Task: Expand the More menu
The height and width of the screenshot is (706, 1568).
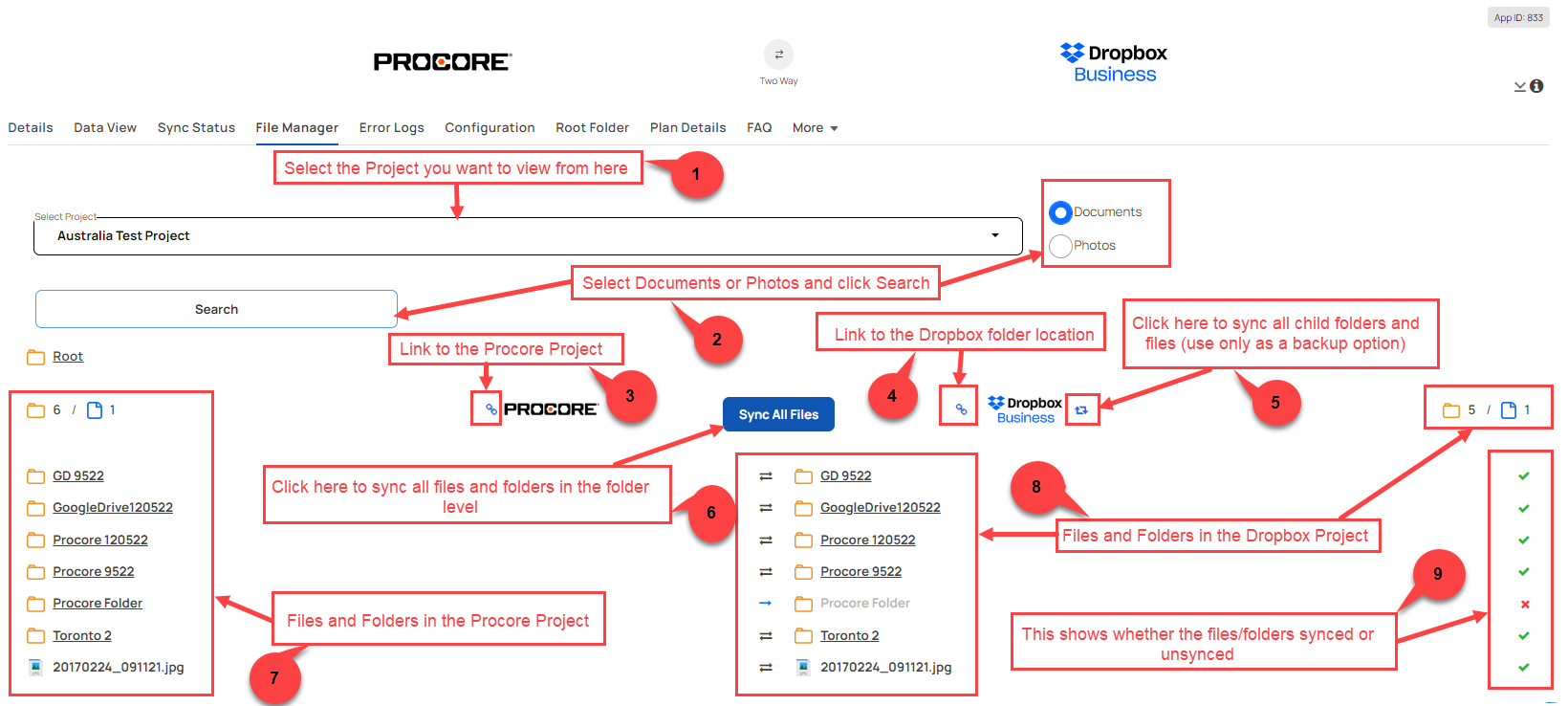Action: pyautogui.click(x=815, y=128)
